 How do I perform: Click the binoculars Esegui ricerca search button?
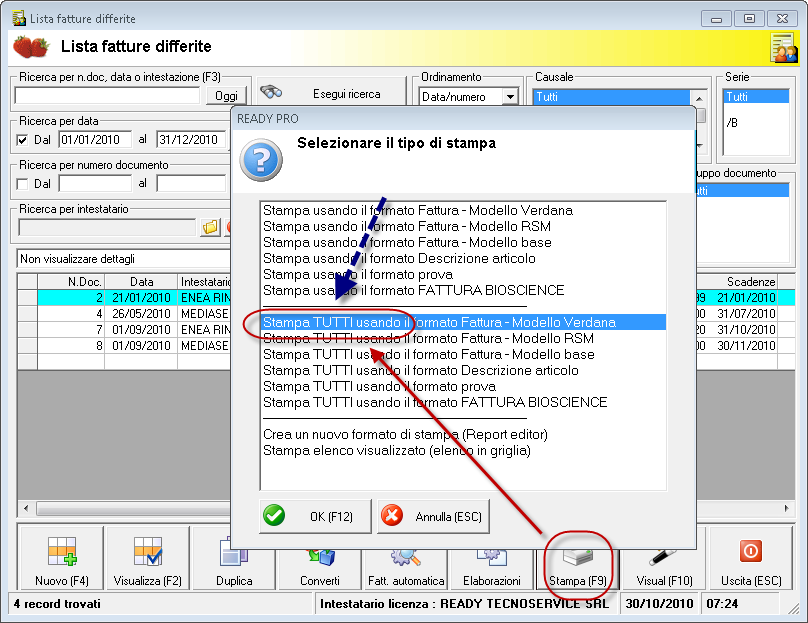pyautogui.click(x=331, y=94)
